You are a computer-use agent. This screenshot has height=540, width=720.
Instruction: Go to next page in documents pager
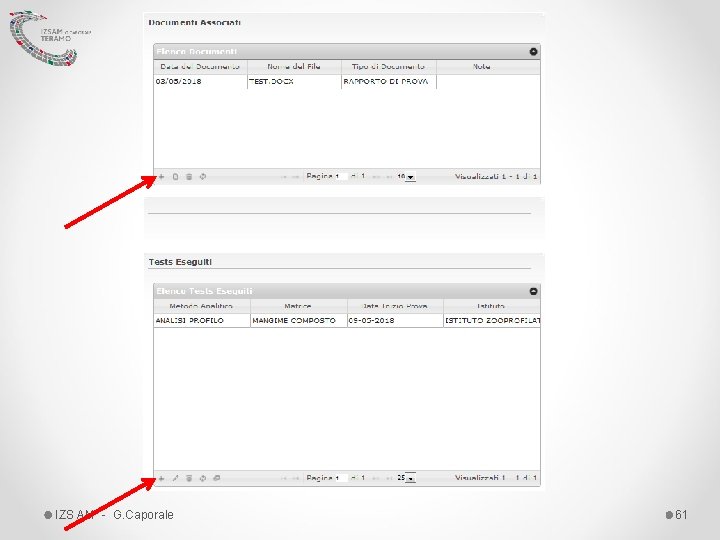pos(377,177)
